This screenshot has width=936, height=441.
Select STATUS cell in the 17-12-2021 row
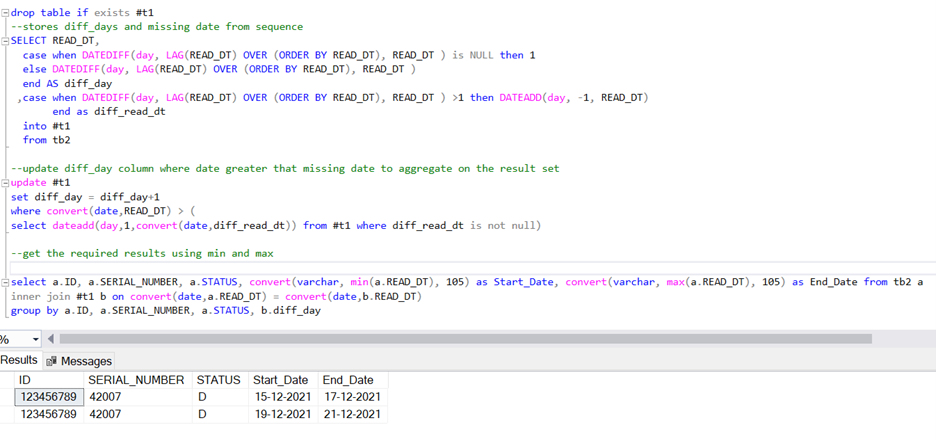pos(220,397)
